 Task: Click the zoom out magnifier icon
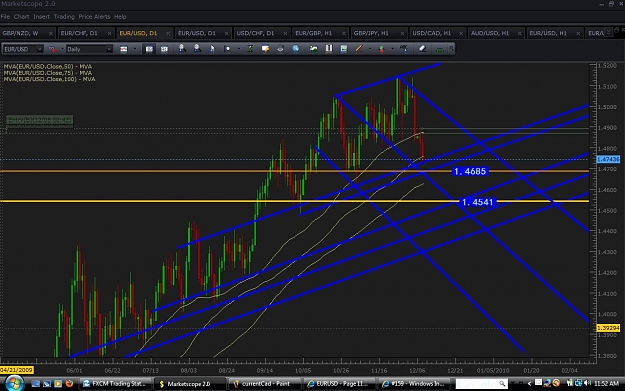point(197,49)
